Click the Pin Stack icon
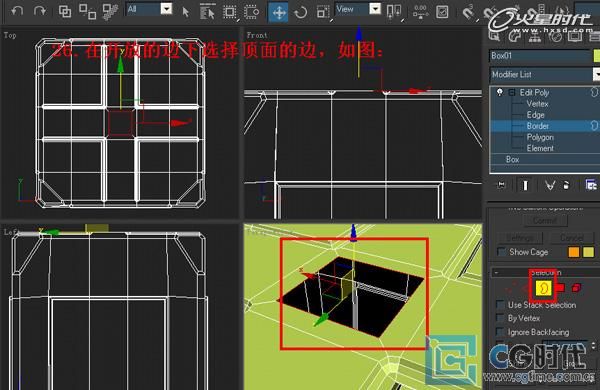This screenshot has height=390, width=600. [x=501, y=185]
